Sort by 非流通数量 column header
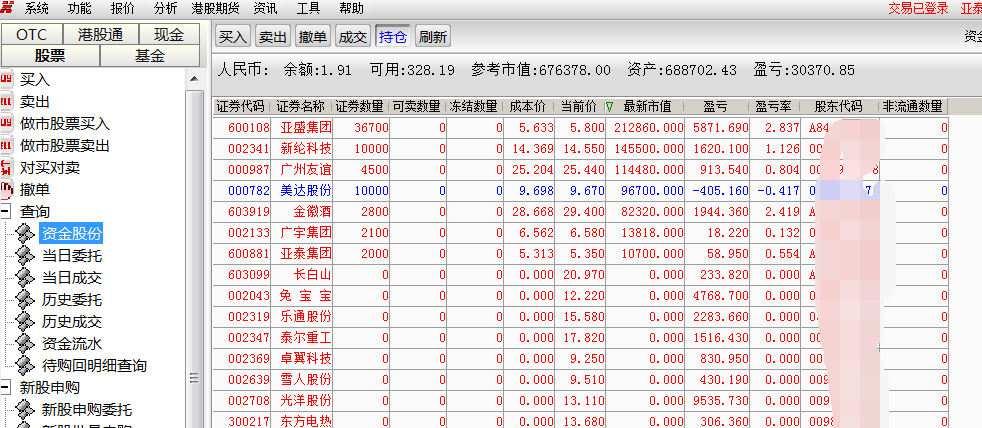Screen dimensions: 982x428 (x=912, y=107)
